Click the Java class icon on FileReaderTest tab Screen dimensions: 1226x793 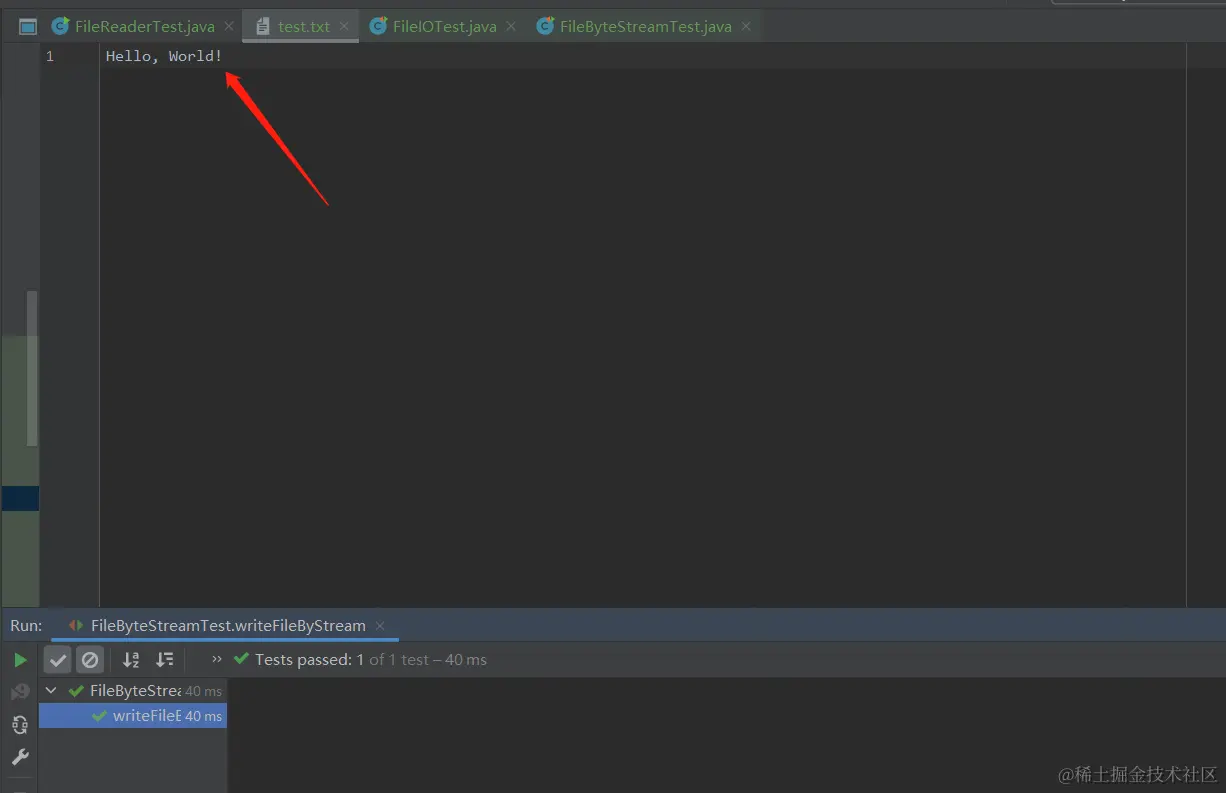click(61, 26)
